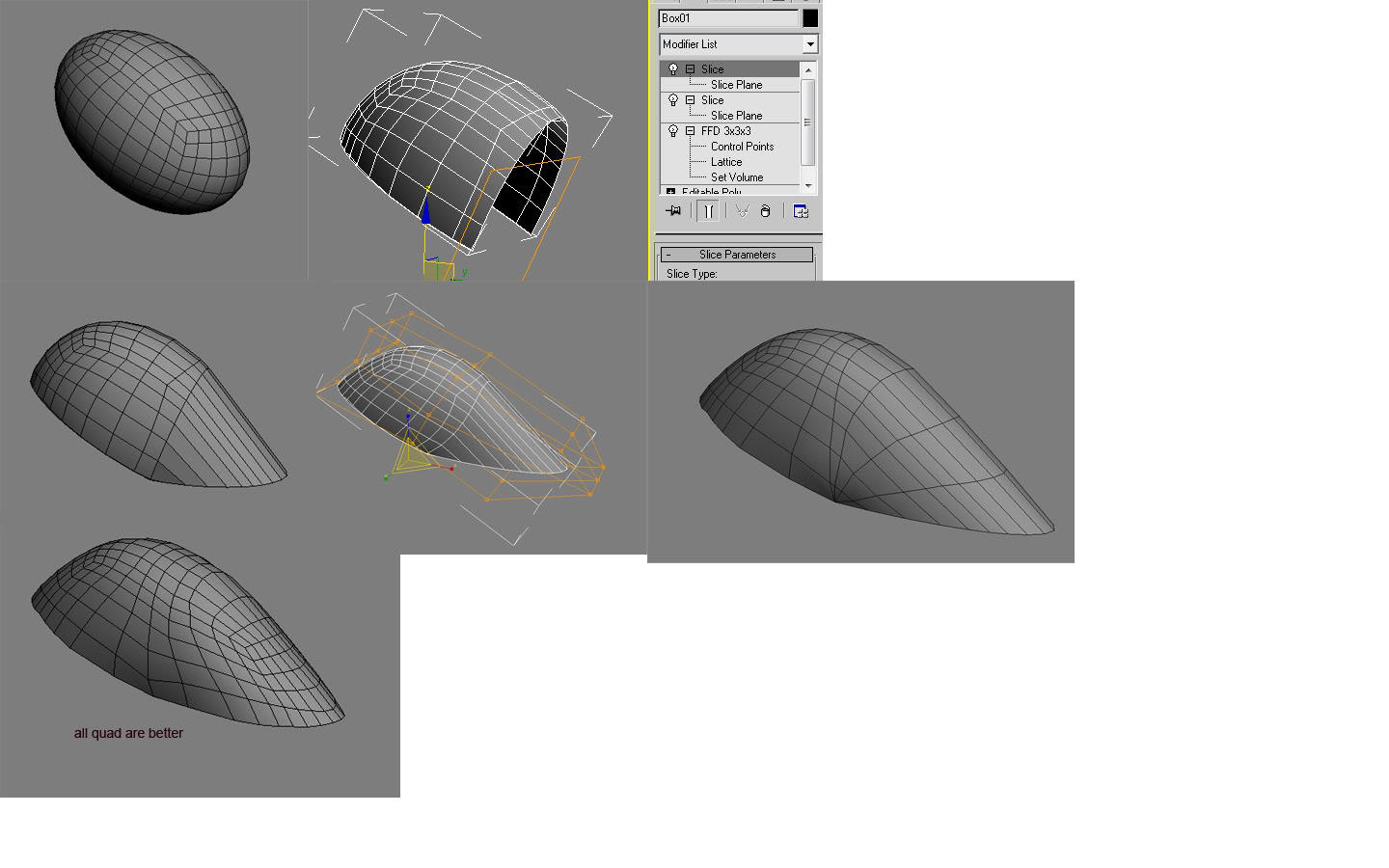1389x868 pixels.
Task: Expand the Editable Poly entry
Action: point(671,192)
